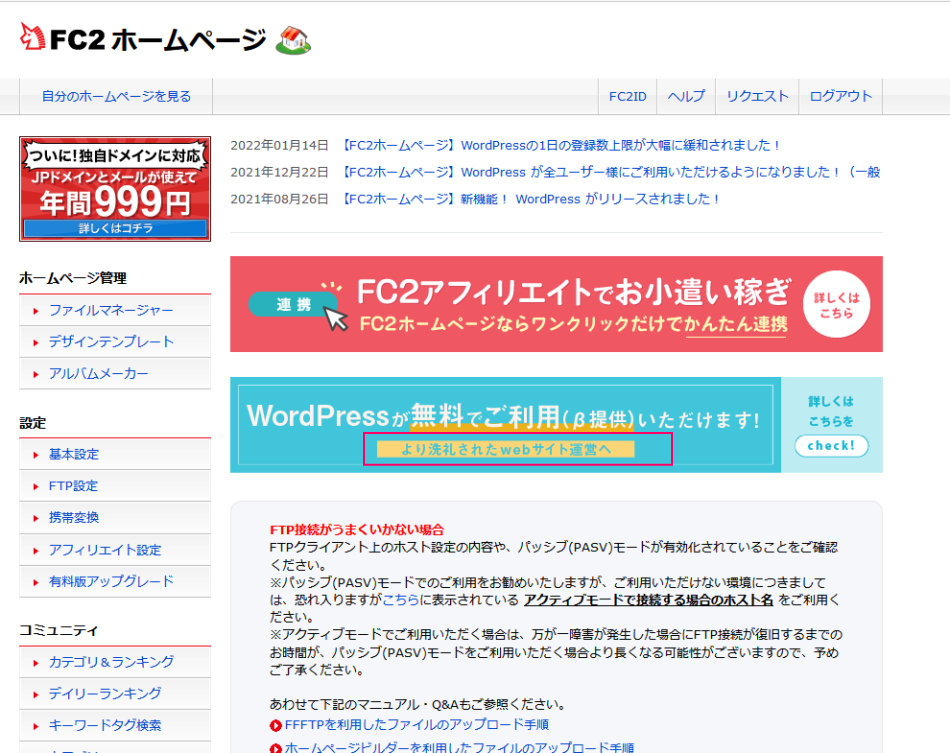The width and height of the screenshot is (950, 753).
Task: Click the こちら link in FTP notice
Action: (400, 600)
